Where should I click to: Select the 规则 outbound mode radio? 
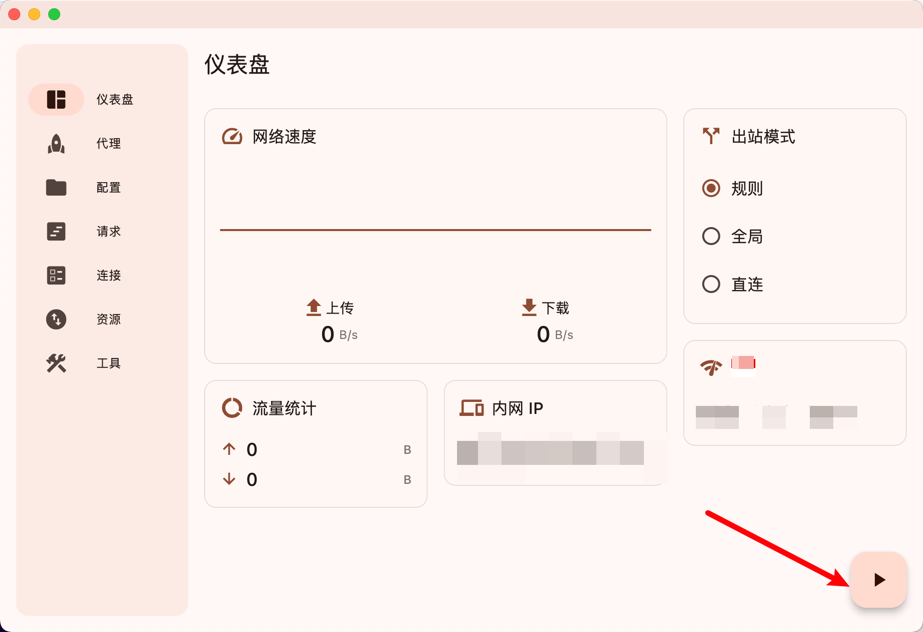click(711, 188)
